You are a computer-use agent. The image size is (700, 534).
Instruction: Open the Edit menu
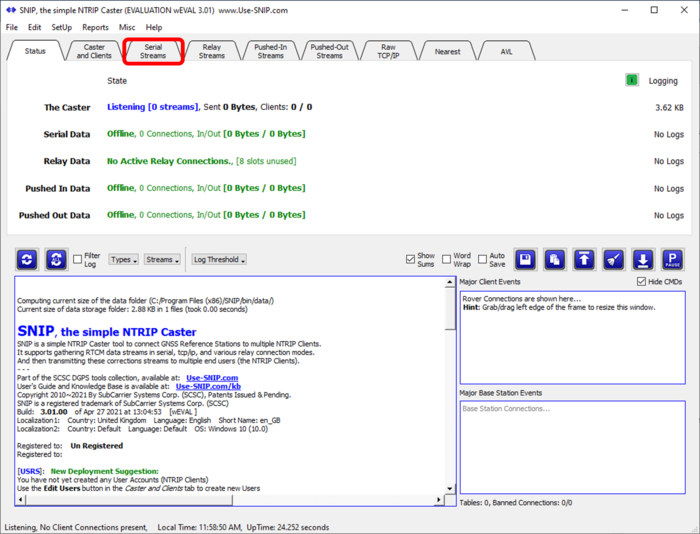[x=34, y=27]
